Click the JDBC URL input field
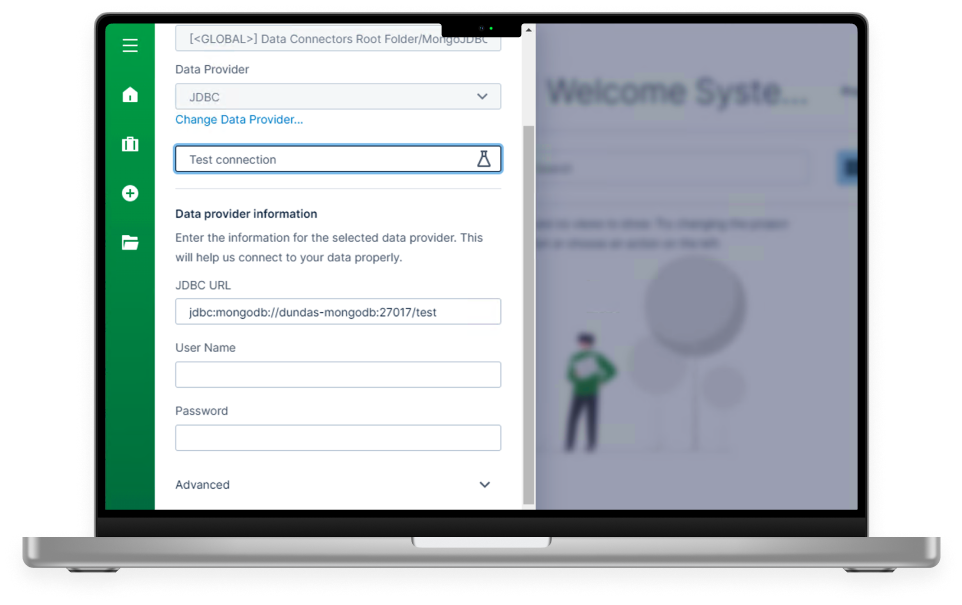 (x=338, y=312)
